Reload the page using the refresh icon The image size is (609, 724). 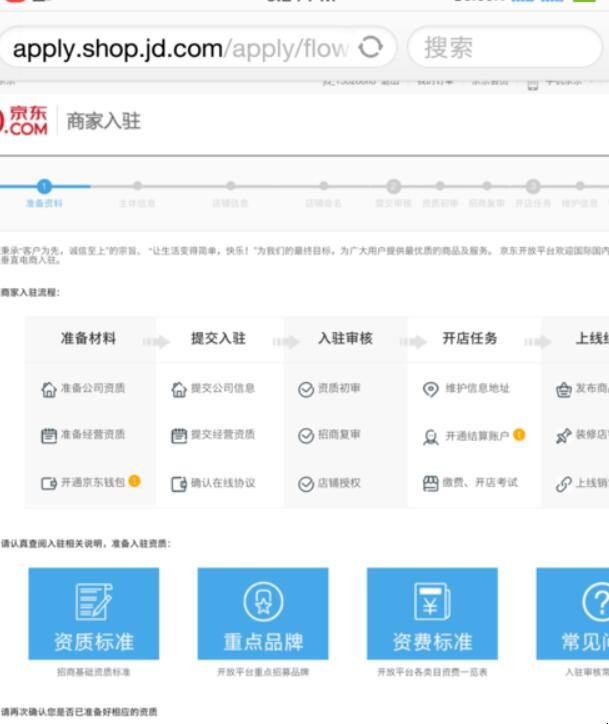click(371, 47)
